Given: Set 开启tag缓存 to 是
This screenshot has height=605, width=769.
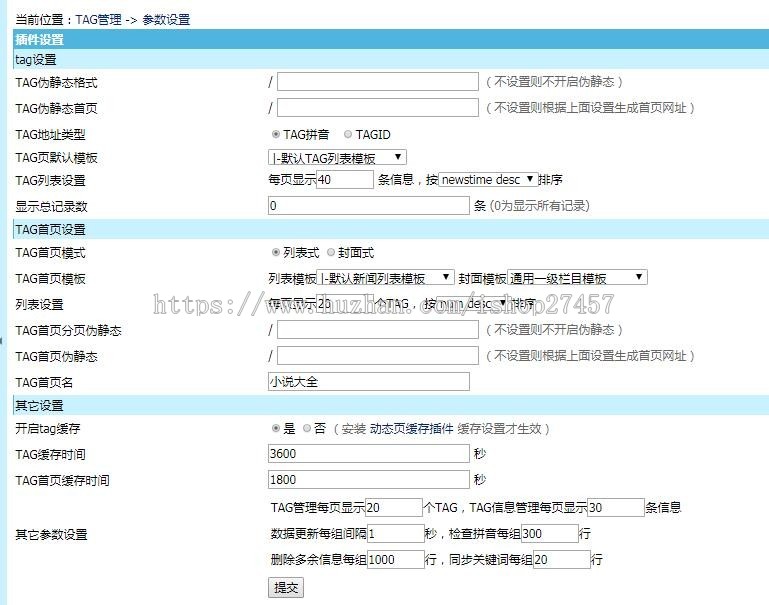Looking at the screenshot, I should click(x=276, y=429).
